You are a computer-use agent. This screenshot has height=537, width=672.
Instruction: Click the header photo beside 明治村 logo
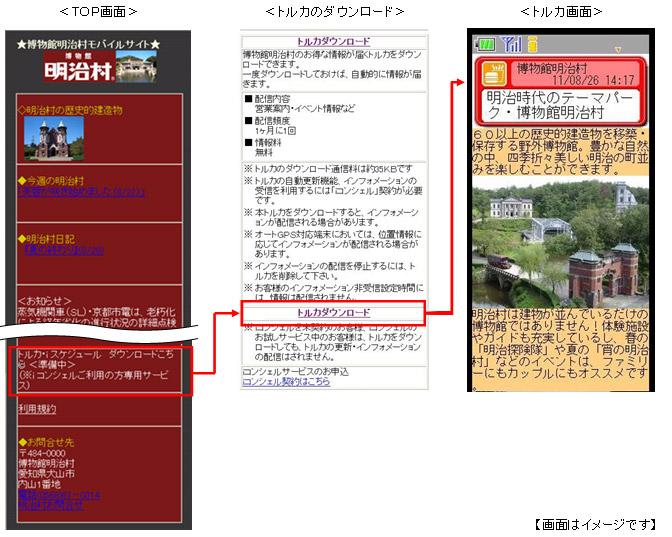(x=136, y=67)
